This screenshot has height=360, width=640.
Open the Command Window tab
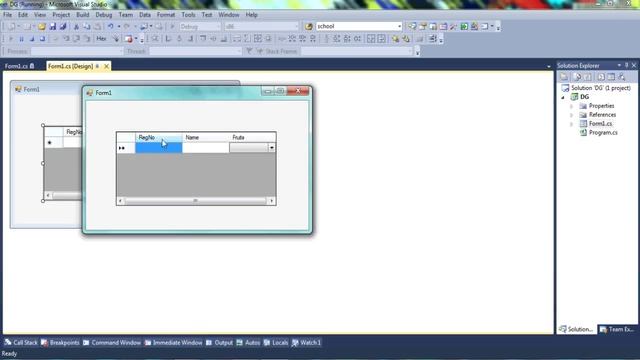point(112,342)
